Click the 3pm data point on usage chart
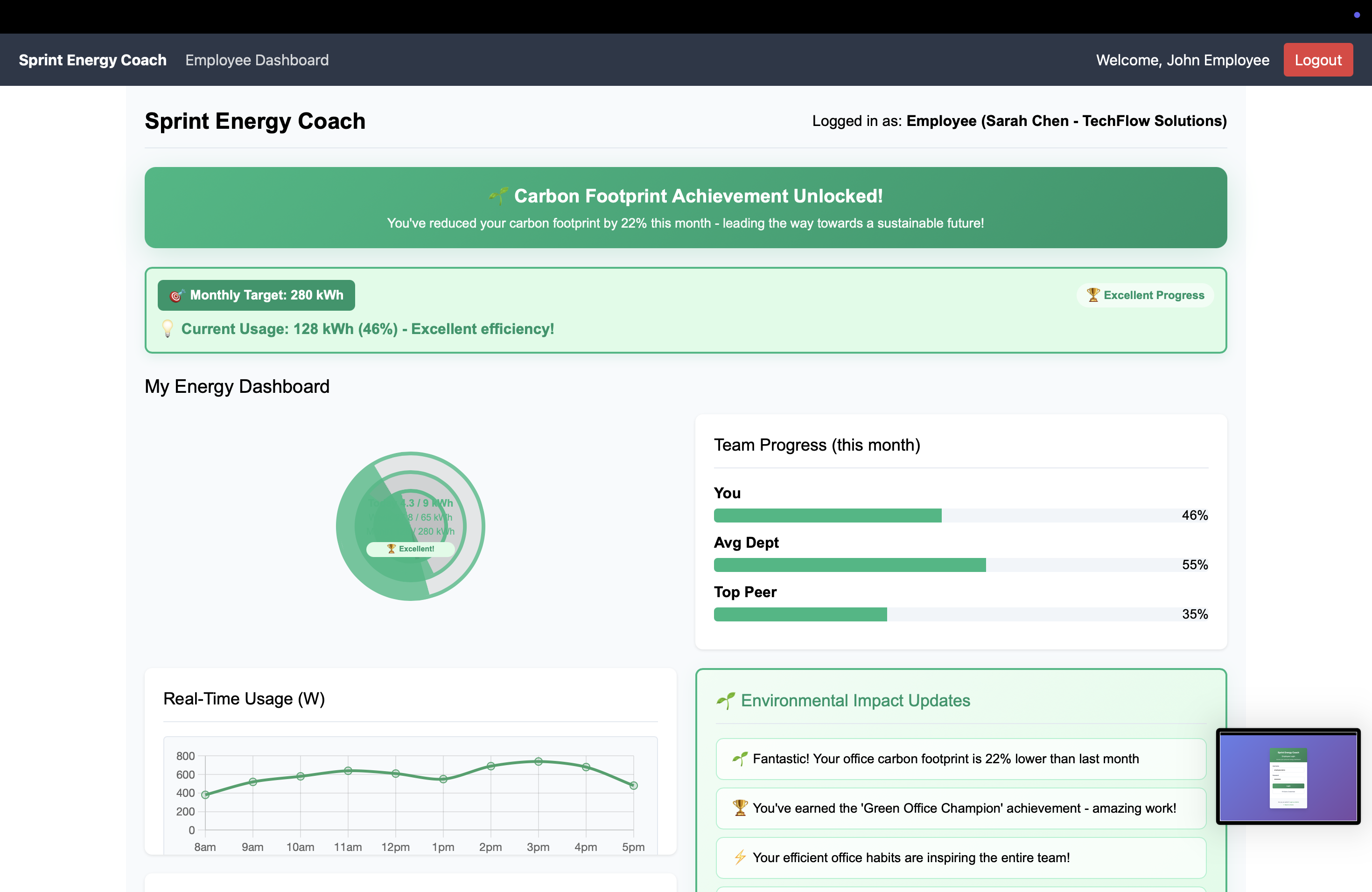This screenshot has width=1372, height=892. (538, 761)
